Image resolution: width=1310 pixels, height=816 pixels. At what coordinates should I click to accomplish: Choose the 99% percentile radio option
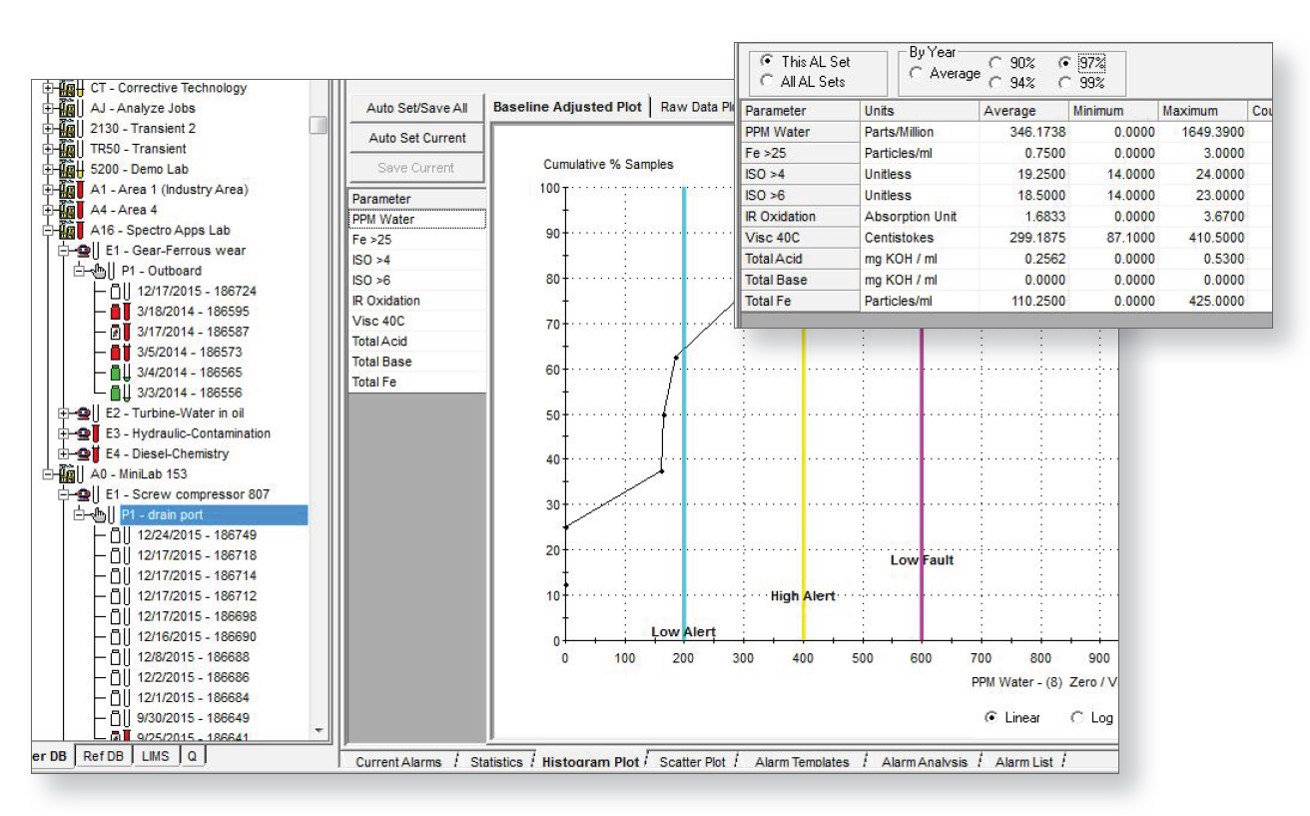click(x=1065, y=83)
